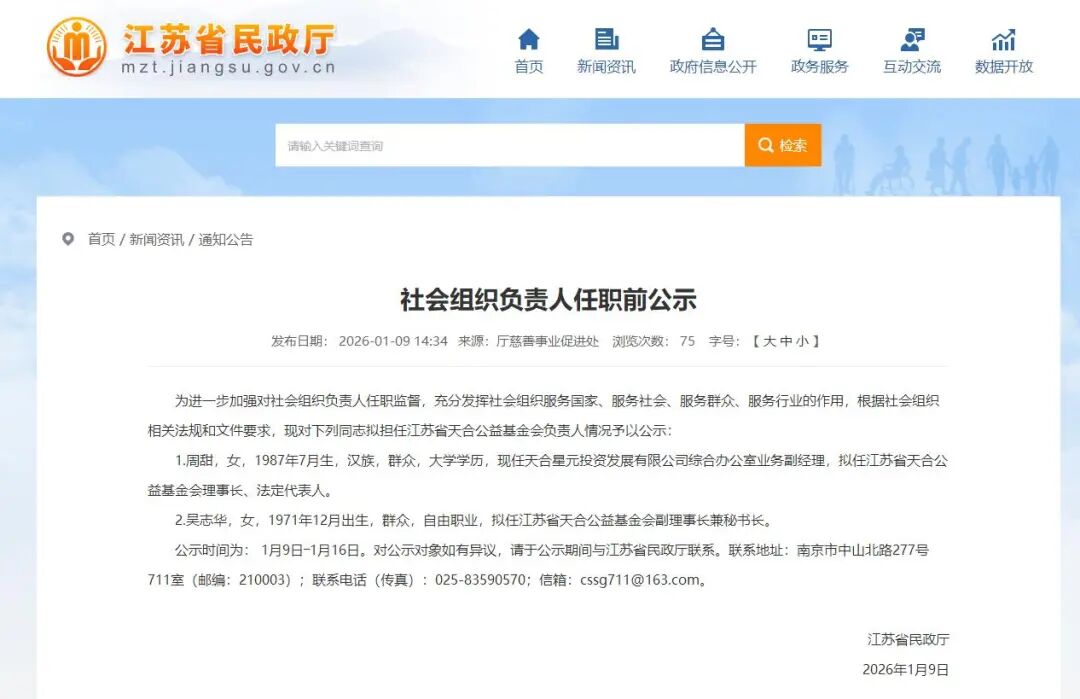The width and height of the screenshot is (1080, 699).
Task: Click the 江苏省民政厅 emblem logo
Action: (x=77, y=47)
